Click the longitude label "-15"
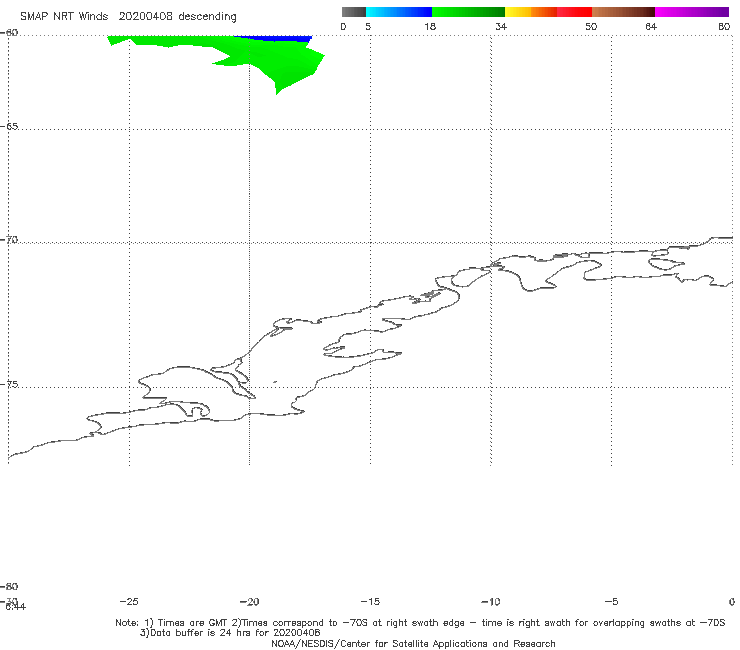The image size is (740, 650). (x=370, y=602)
